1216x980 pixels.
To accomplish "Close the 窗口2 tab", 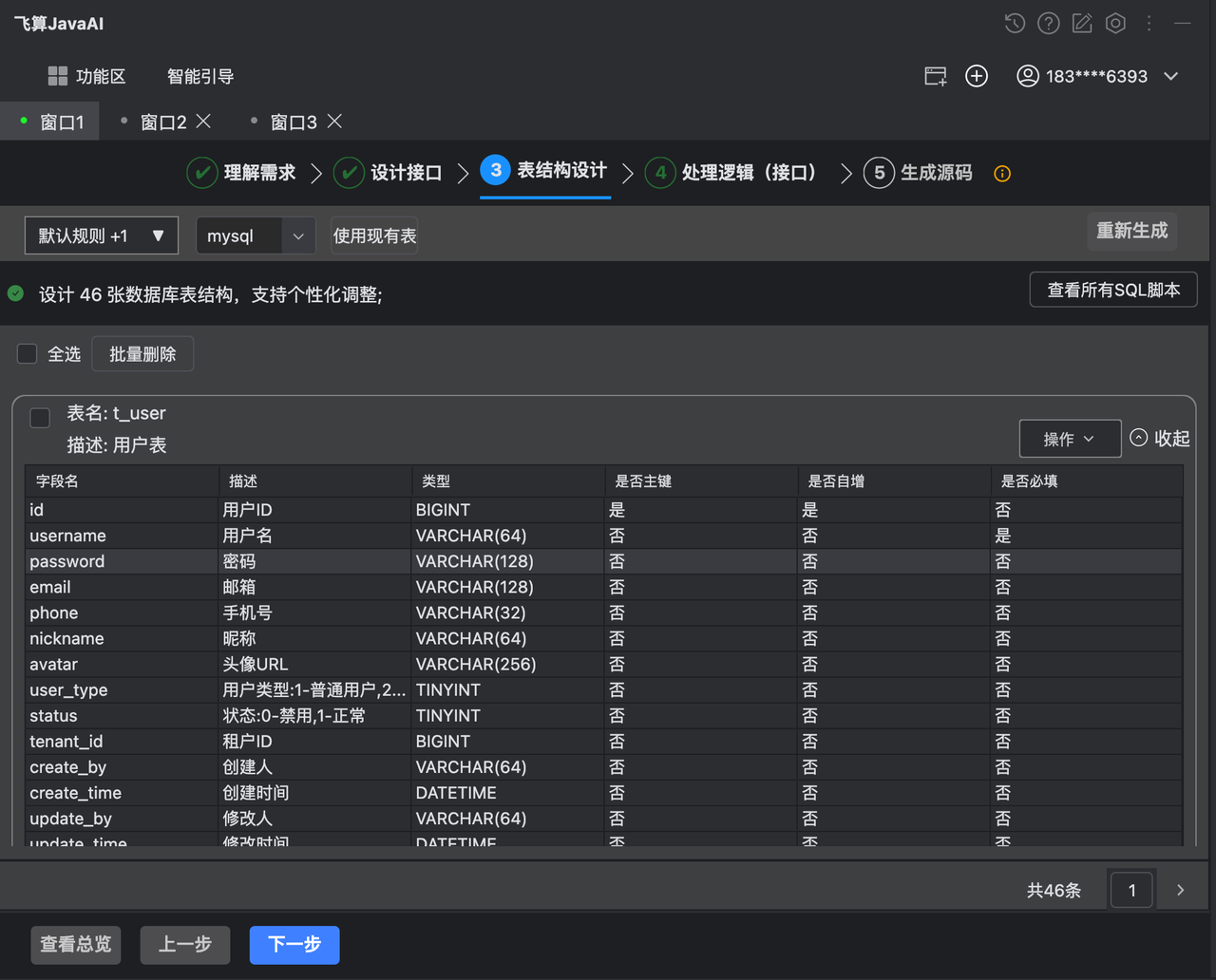I will [203, 122].
